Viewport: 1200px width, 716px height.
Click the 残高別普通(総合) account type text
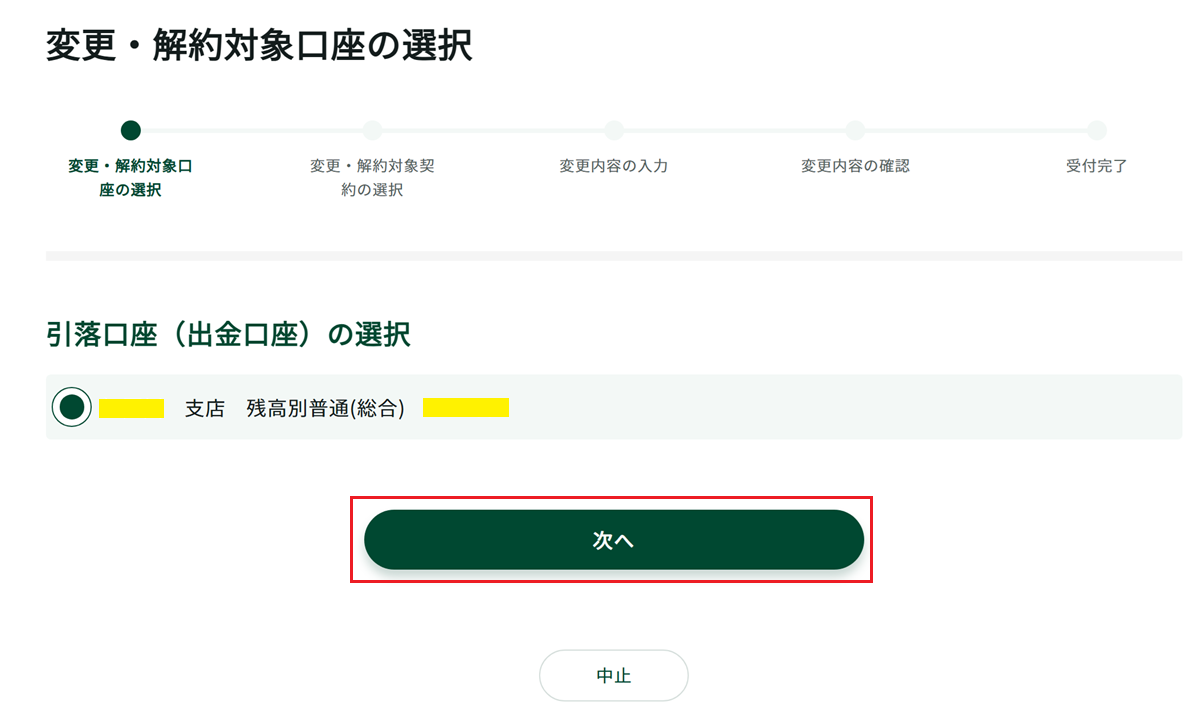[x=326, y=408]
